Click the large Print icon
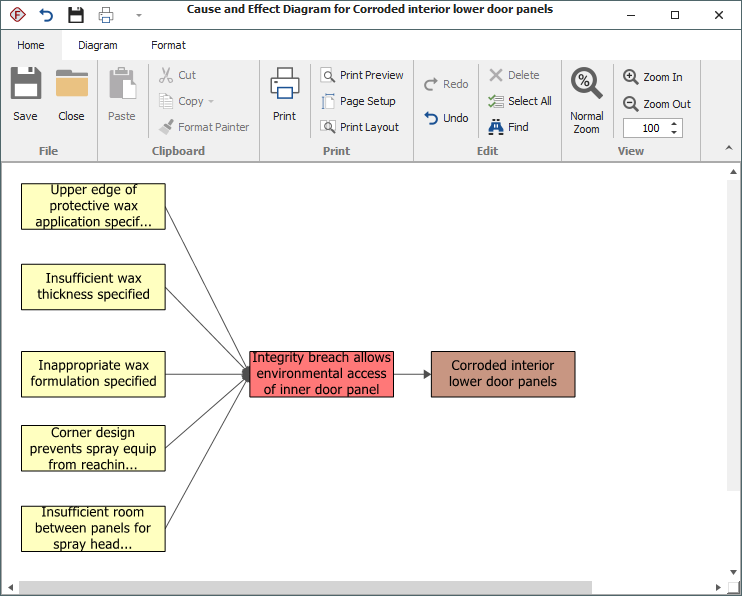Screen dimensions: 742x596 click(x=285, y=85)
